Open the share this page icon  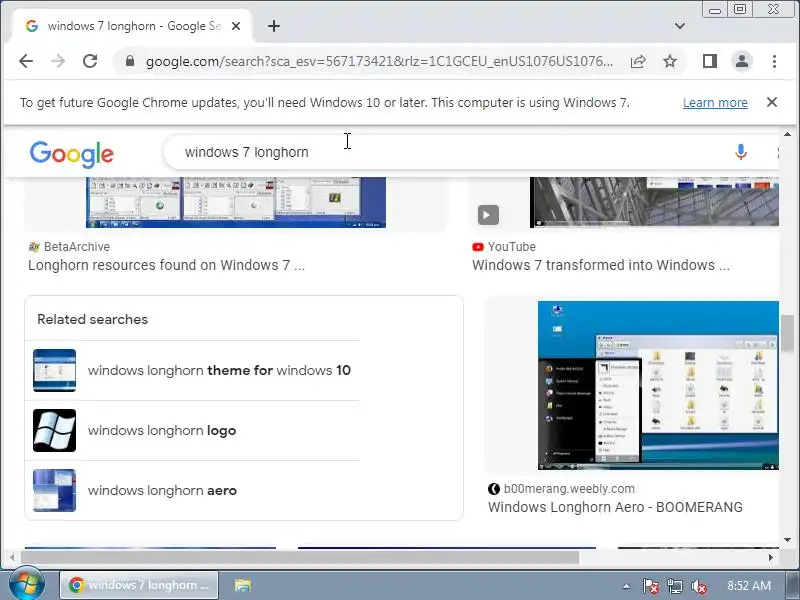coord(638,62)
